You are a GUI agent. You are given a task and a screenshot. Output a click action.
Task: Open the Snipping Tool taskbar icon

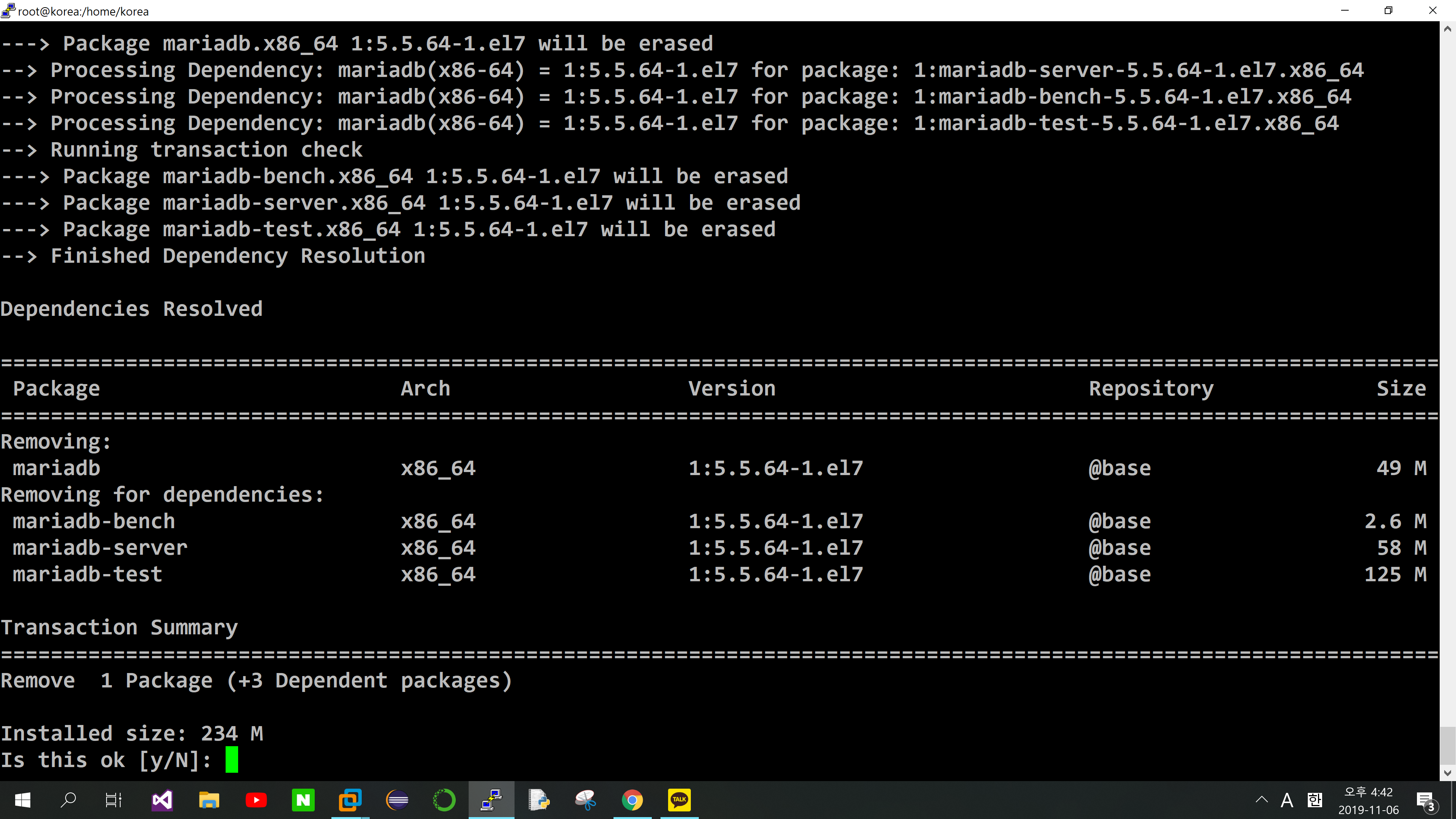585,800
